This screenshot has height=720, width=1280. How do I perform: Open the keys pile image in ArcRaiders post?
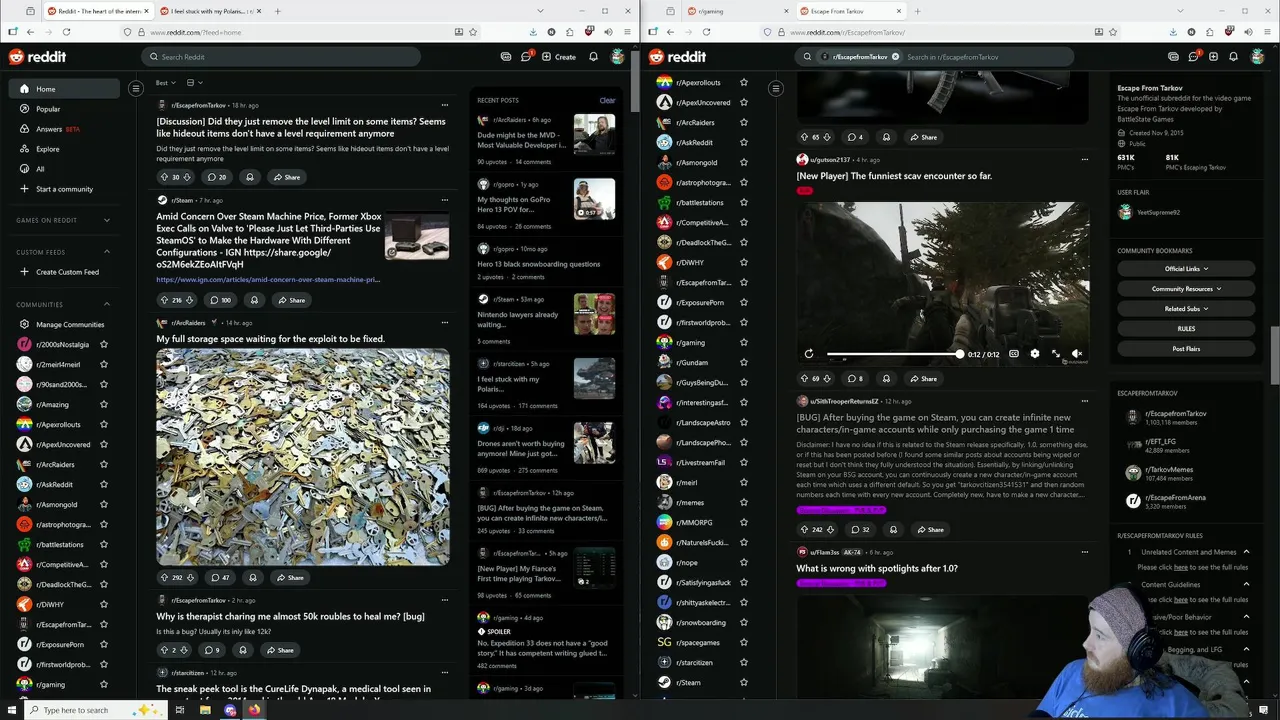click(x=303, y=457)
